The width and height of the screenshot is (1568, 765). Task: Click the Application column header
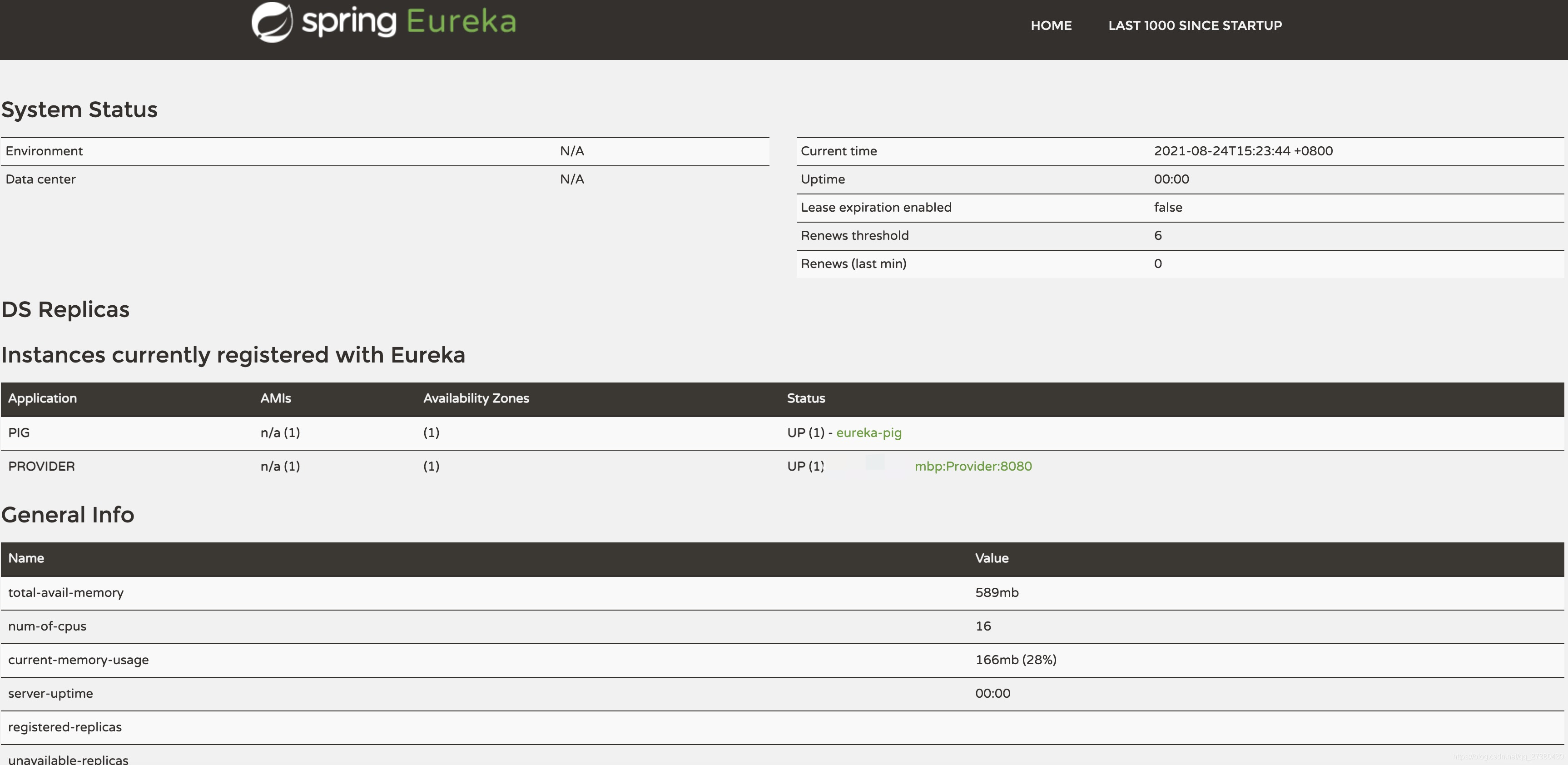(x=43, y=399)
